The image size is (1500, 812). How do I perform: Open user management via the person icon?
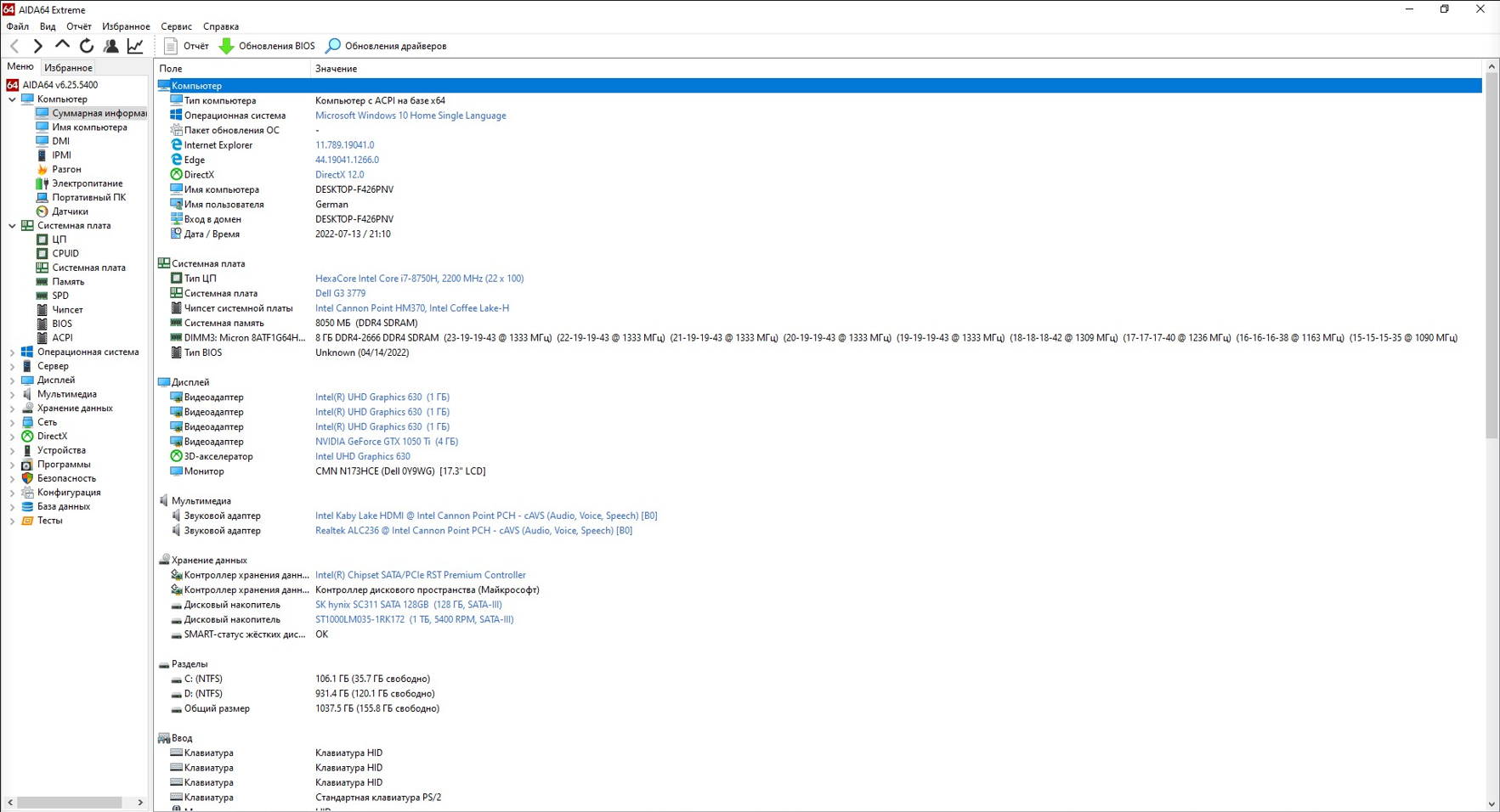[x=110, y=46]
